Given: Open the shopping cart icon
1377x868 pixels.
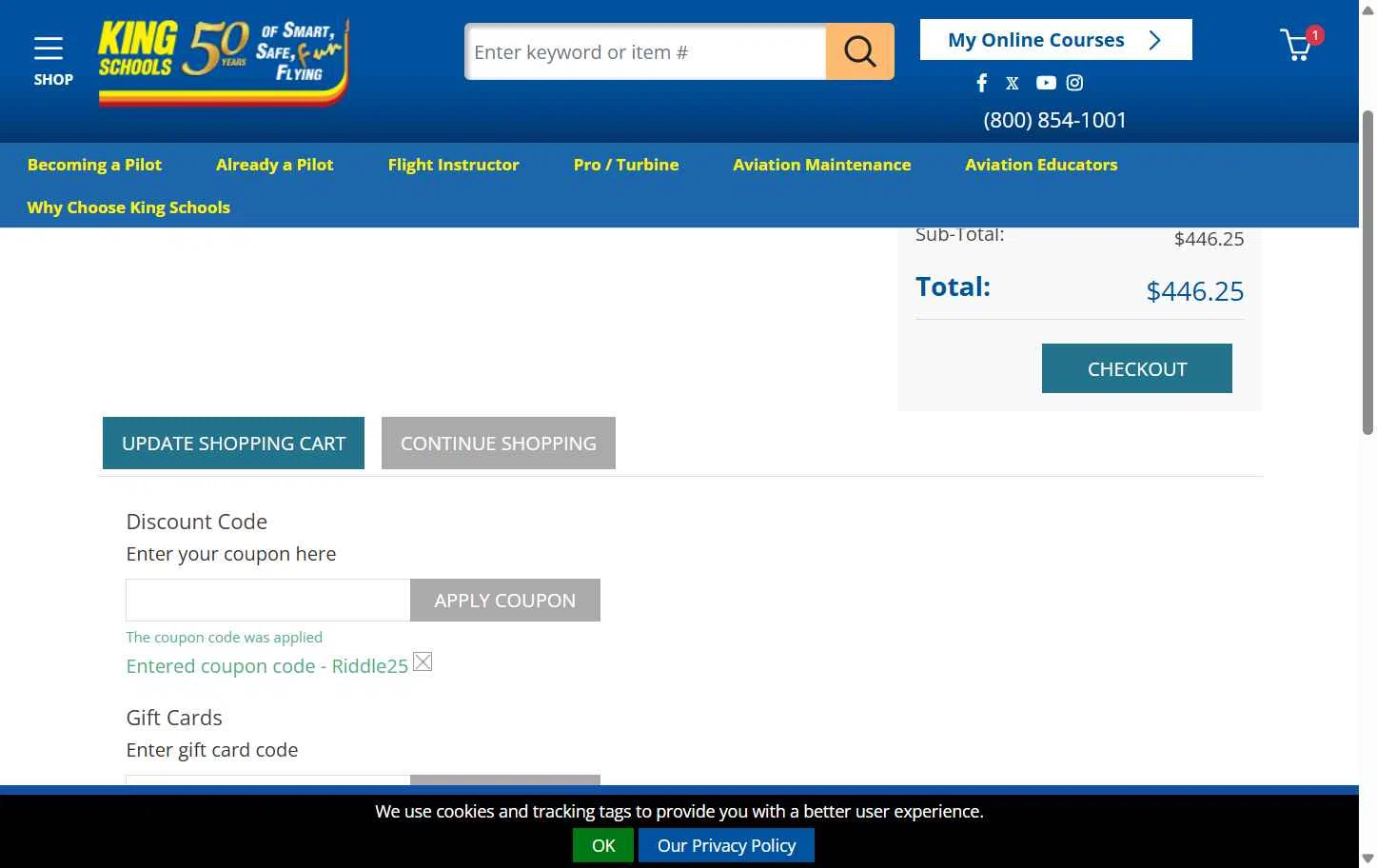Looking at the screenshot, I should pos(1296,46).
